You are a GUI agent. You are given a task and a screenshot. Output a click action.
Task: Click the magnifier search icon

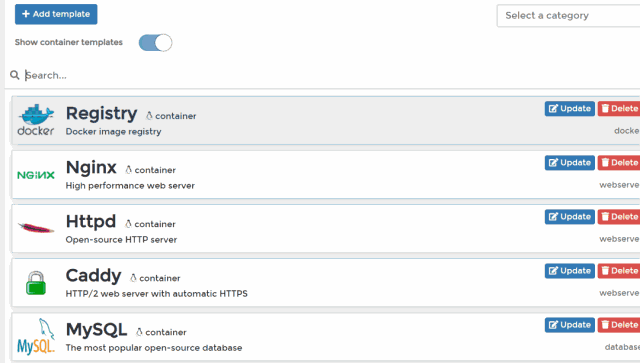tap(15, 75)
